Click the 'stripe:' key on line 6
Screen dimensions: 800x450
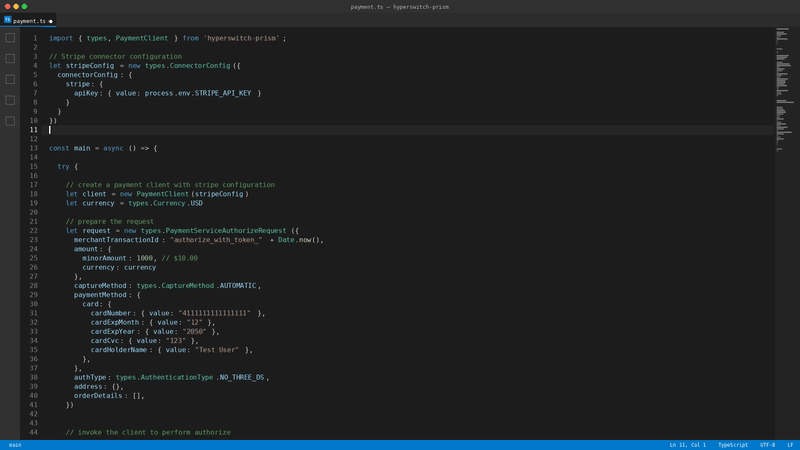[x=80, y=84]
